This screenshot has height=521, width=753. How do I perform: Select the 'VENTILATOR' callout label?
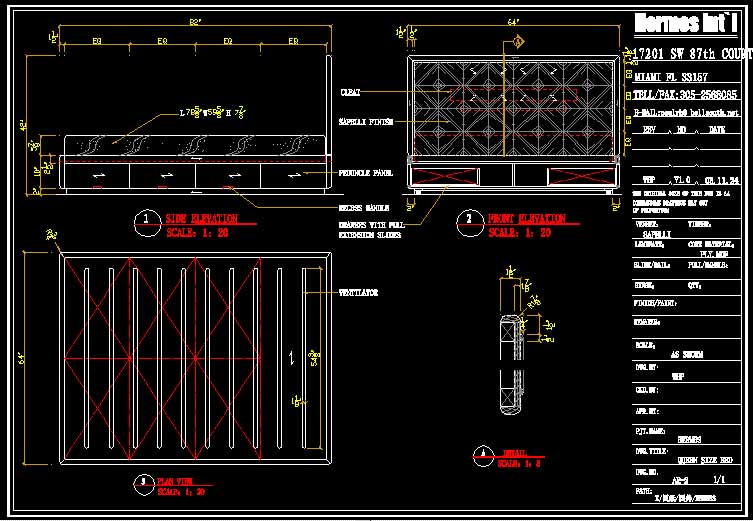click(358, 292)
